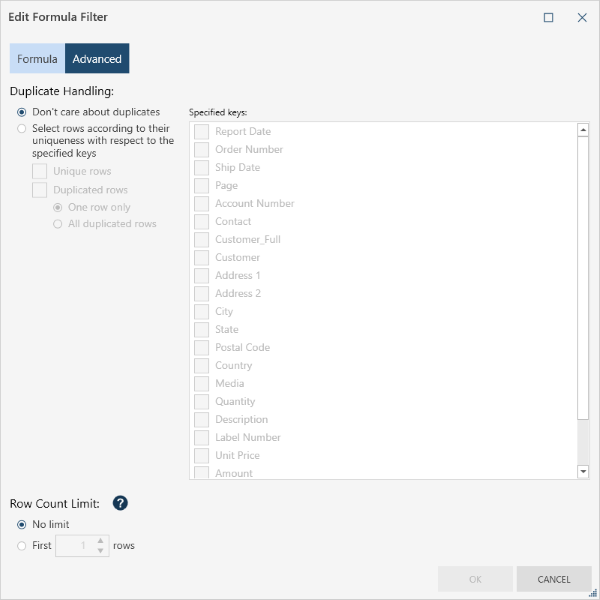This screenshot has width=600, height=600.
Task: Check the Order Number key checkbox
Action: point(201,150)
